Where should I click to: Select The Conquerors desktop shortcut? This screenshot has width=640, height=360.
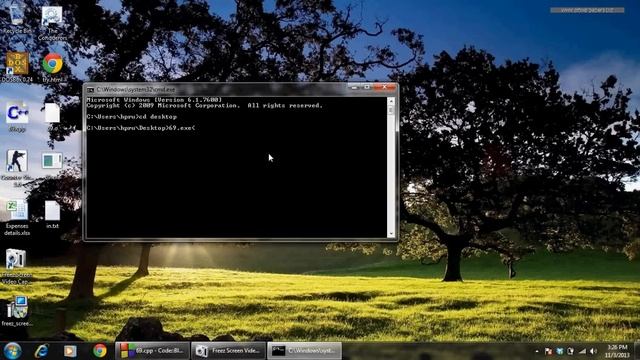(52, 22)
